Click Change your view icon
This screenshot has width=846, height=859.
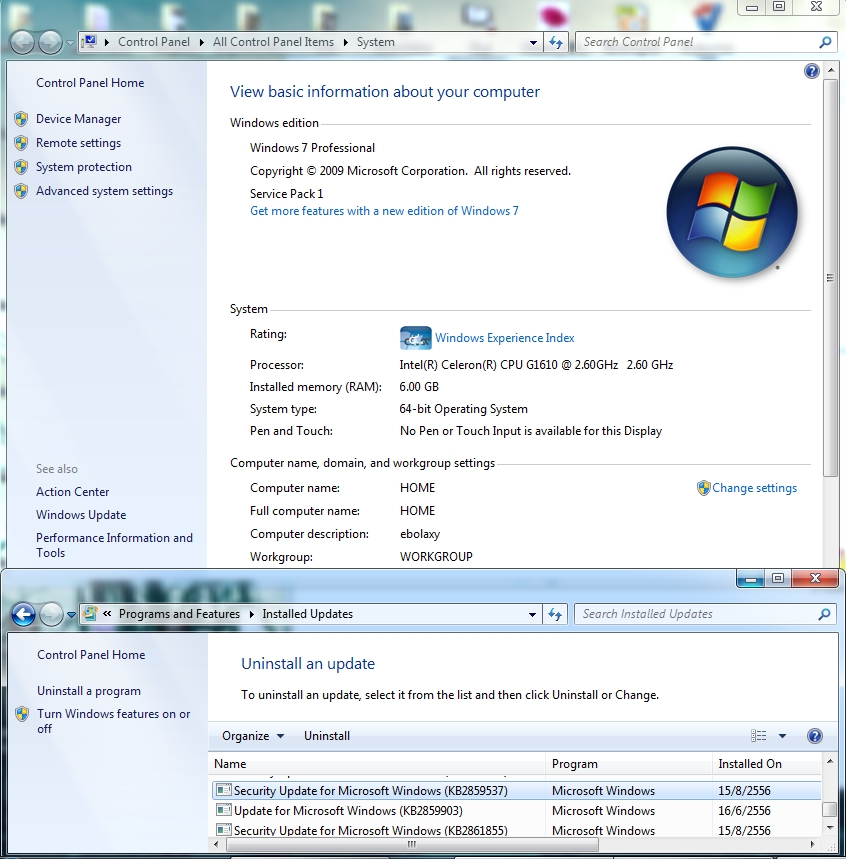758,736
